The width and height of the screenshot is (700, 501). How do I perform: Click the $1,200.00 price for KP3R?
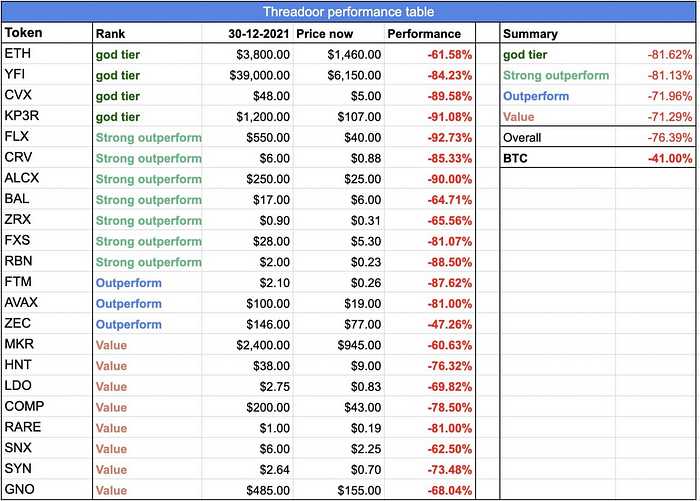(x=247, y=116)
